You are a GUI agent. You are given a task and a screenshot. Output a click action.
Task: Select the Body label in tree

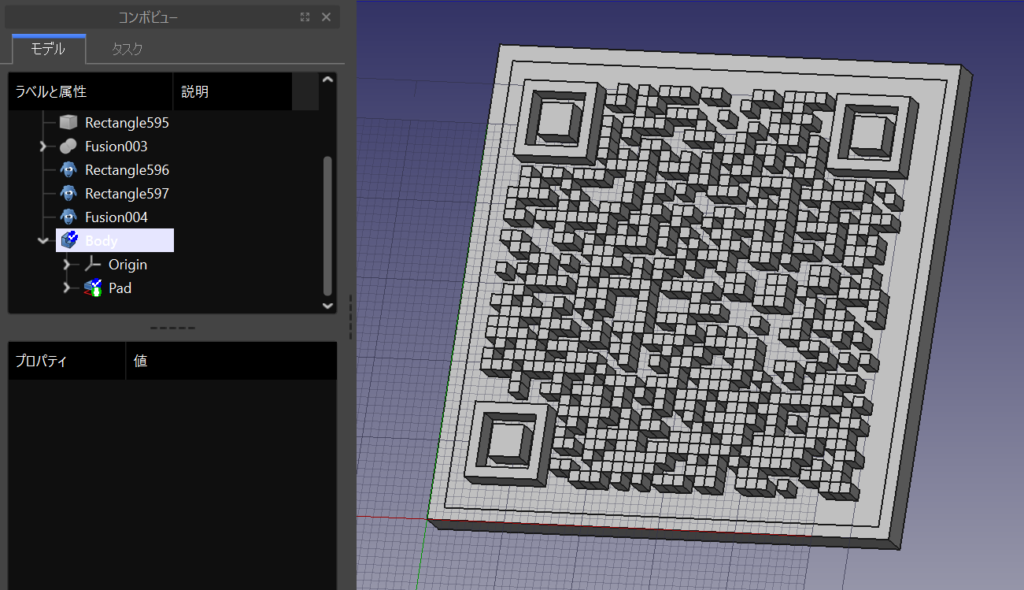[x=101, y=240]
